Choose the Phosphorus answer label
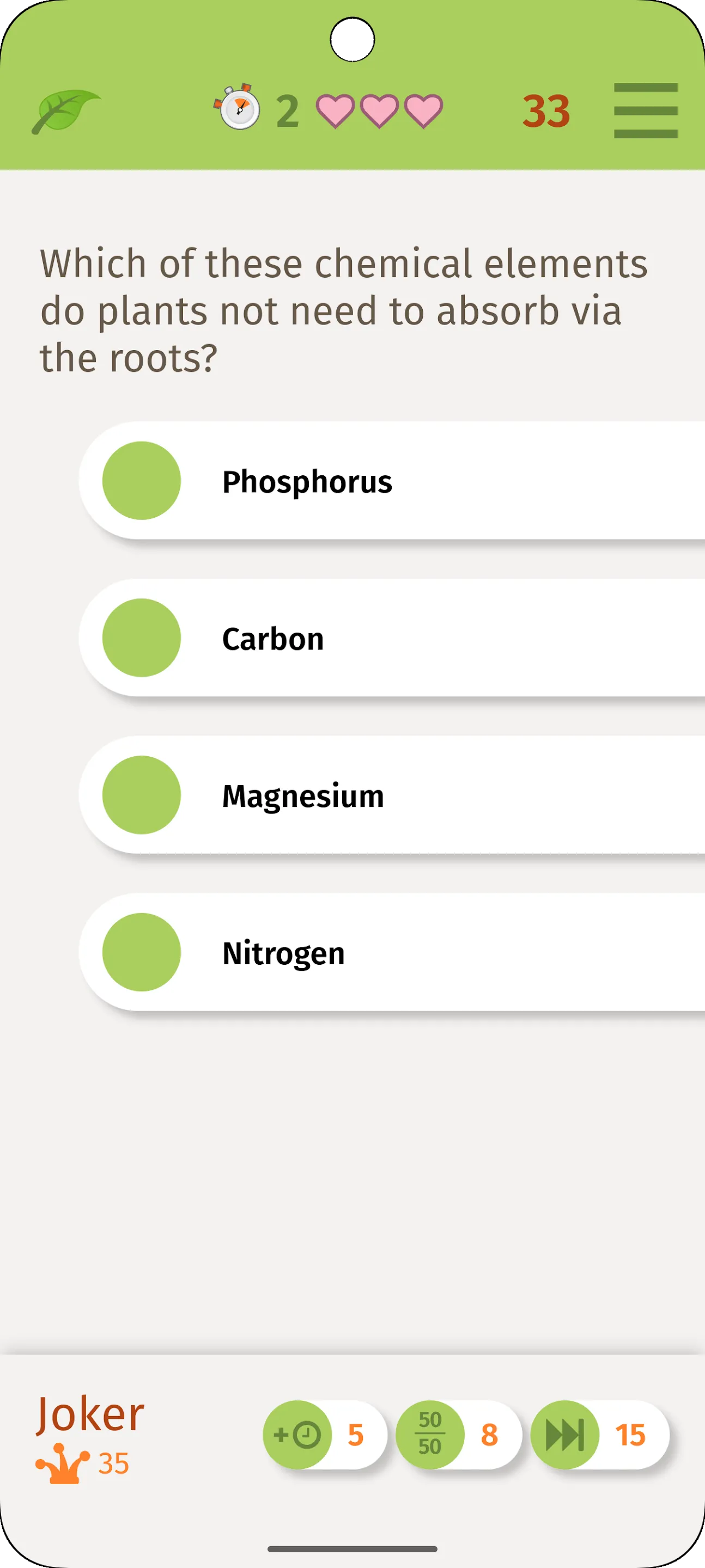This screenshot has height=1568, width=705. point(307,482)
